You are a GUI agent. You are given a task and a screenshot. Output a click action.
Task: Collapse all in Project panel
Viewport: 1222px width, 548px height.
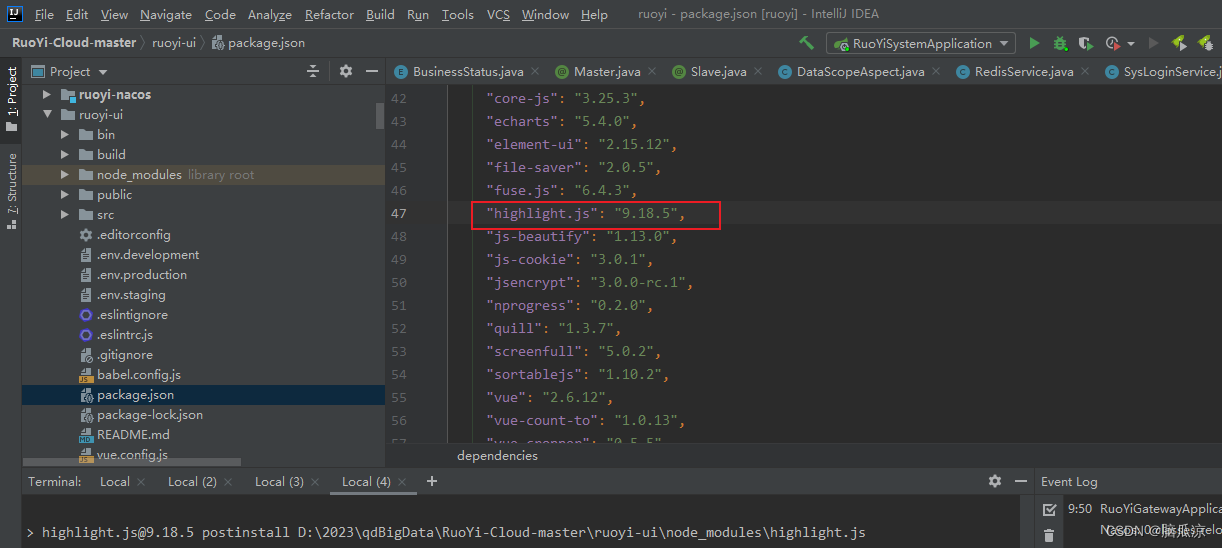click(x=313, y=71)
